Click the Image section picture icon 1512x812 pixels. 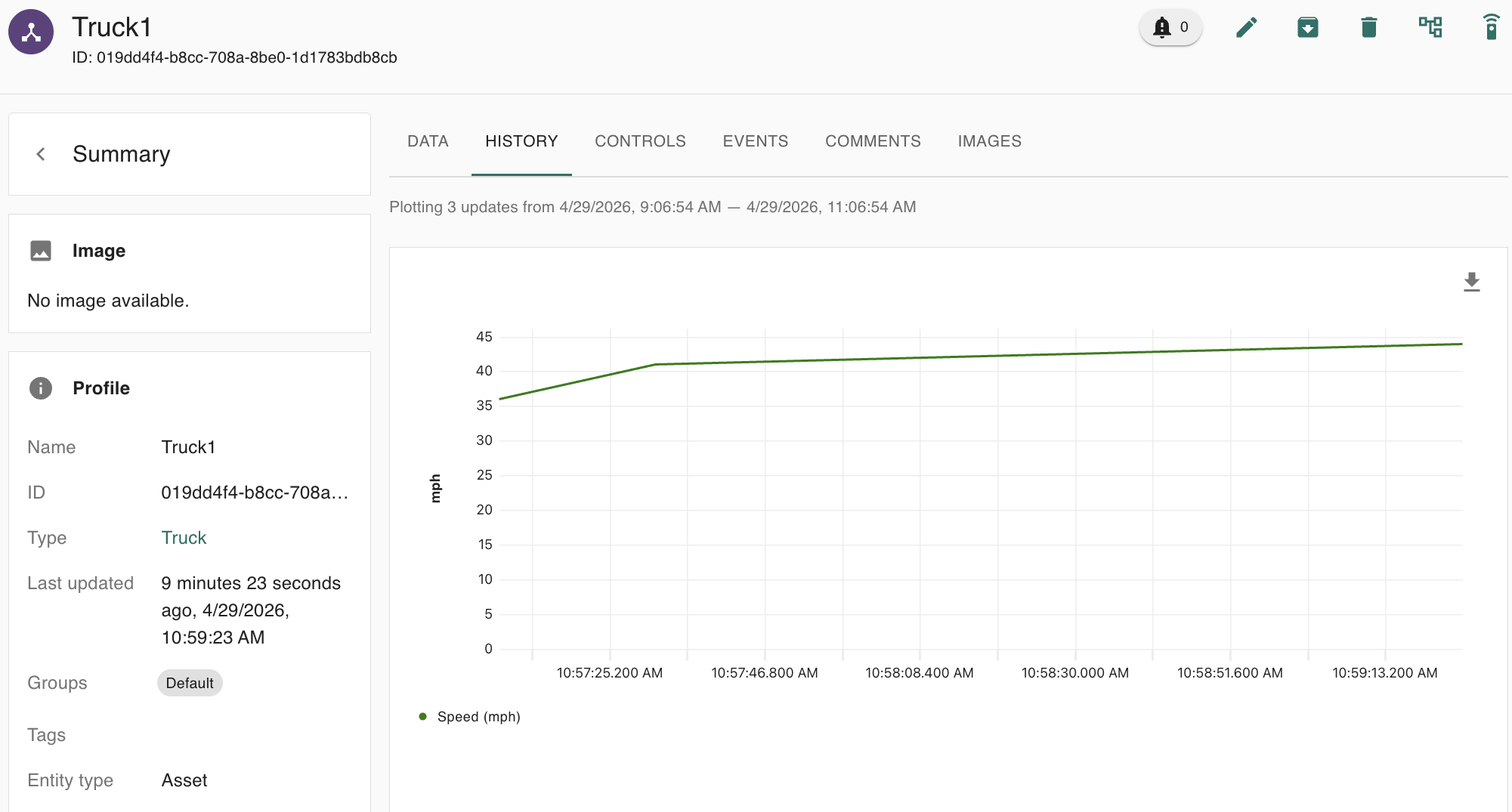41,251
